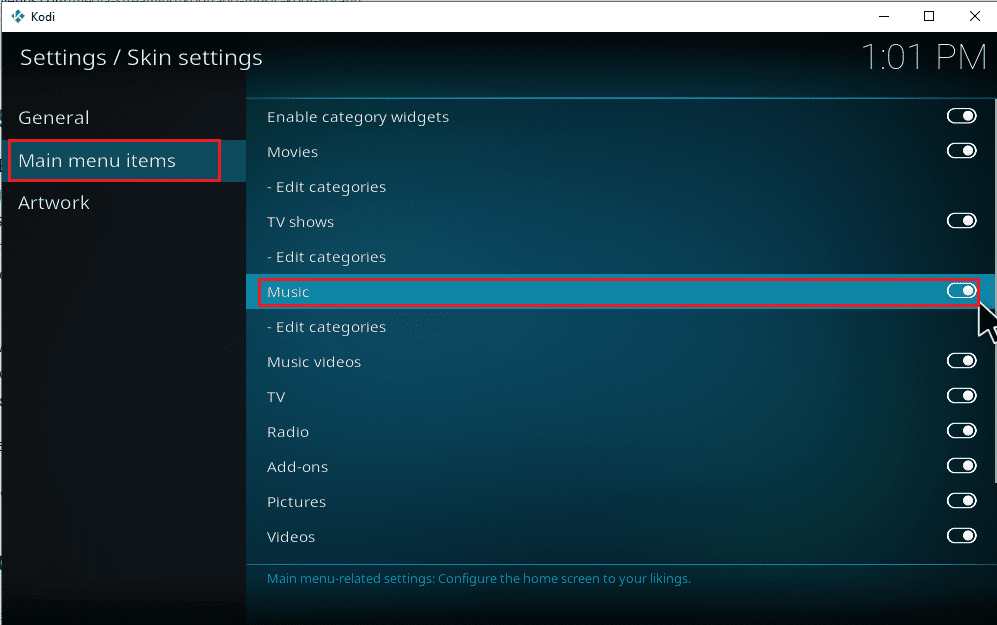Click the Radio label
This screenshot has height=625, width=997.
pos(288,432)
